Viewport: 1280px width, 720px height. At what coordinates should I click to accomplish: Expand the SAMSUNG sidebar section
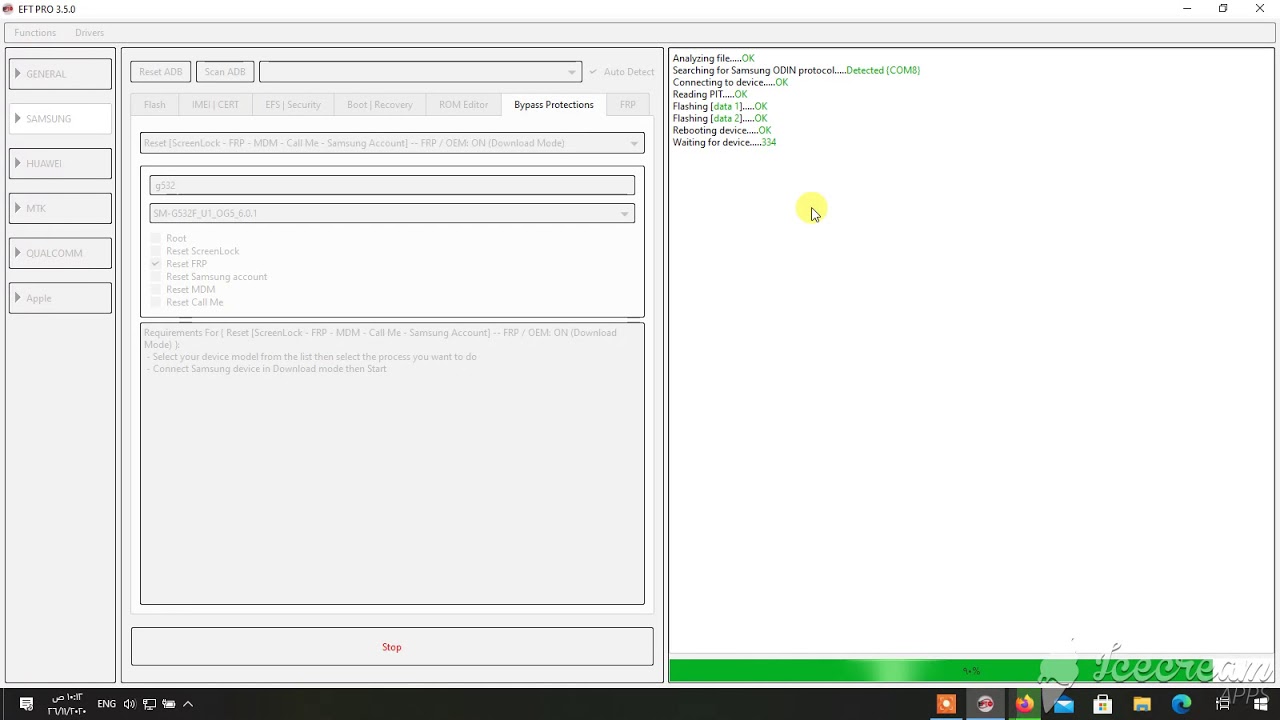click(x=60, y=119)
